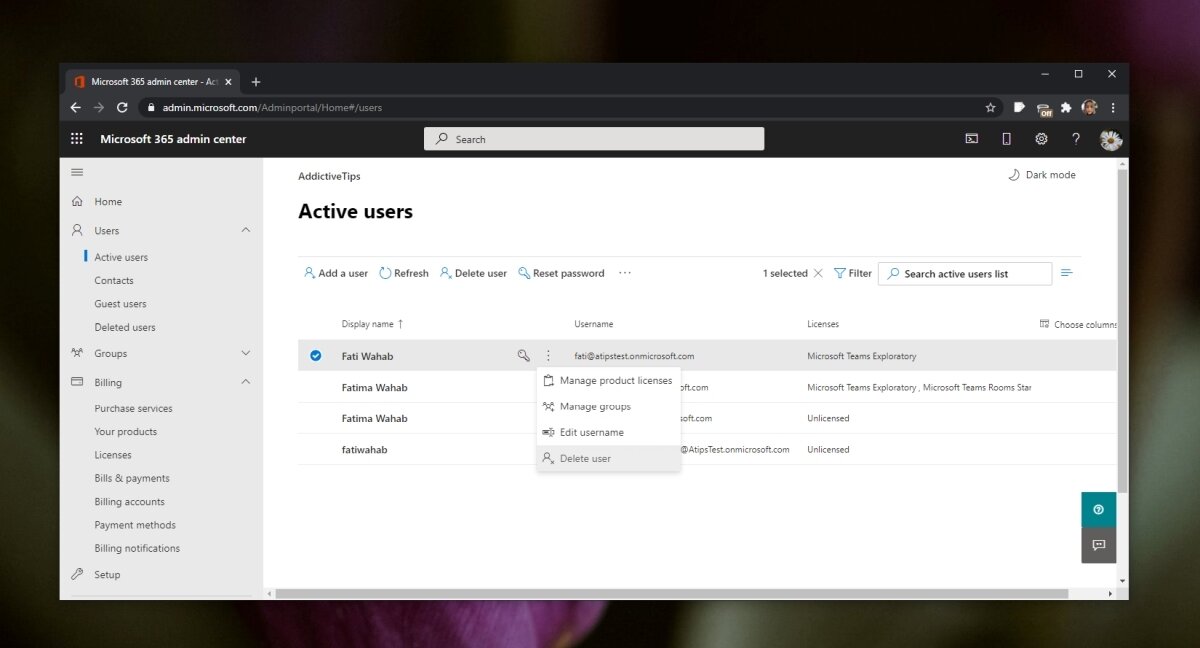The height and width of the screenshot is (648, 1200).
Task: Collapse the left navigation pane
Action: click(x=77, y=171)
